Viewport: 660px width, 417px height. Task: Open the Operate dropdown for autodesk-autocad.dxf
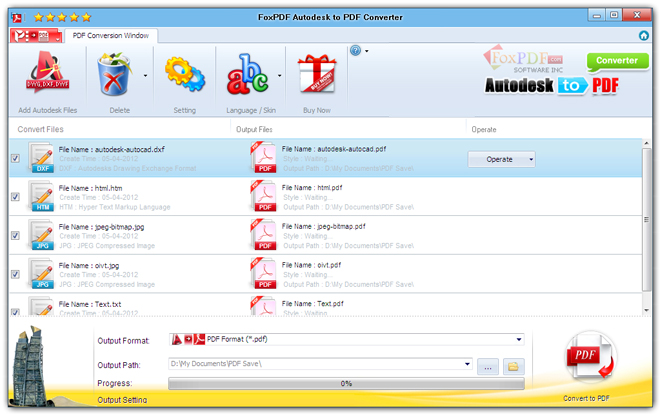coord(501,159)
